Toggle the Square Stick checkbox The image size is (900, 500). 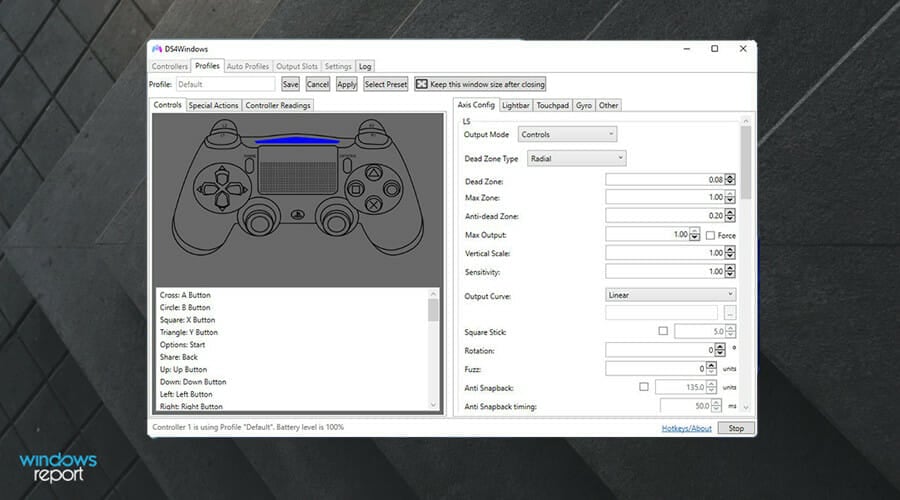click(663, 331)
